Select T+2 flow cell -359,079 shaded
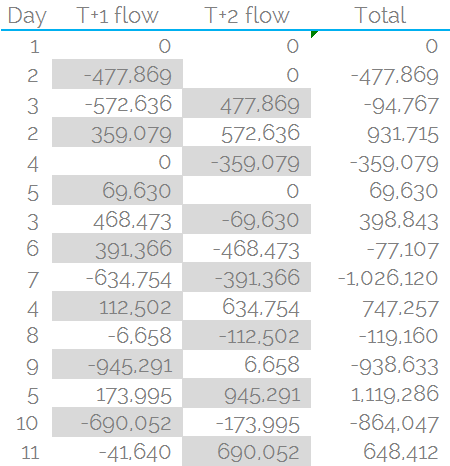The width and height of the screenshot is (450, 466). [247, 161]
